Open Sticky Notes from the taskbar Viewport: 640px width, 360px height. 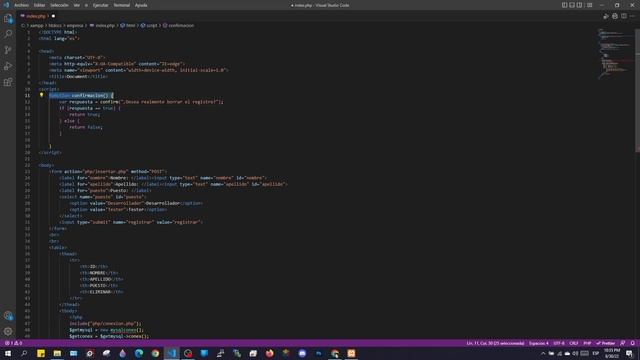coord(41,353)
